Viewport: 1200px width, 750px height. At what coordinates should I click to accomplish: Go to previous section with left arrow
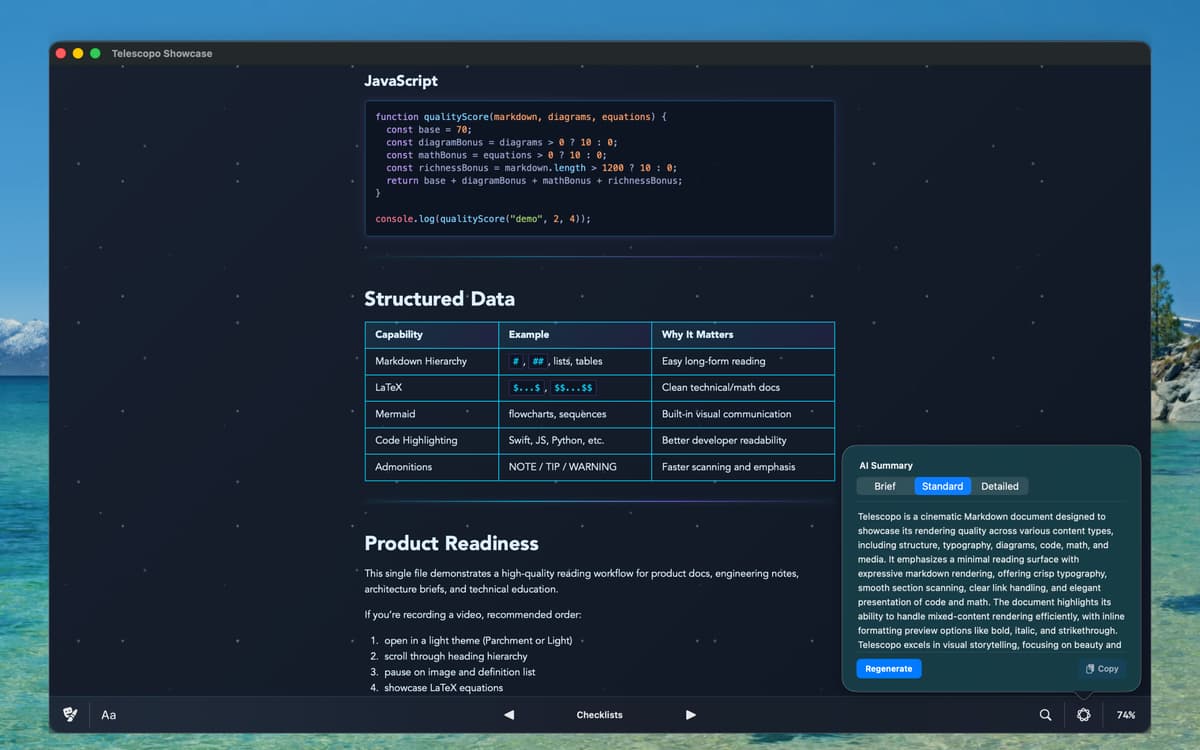pos(509,715)
